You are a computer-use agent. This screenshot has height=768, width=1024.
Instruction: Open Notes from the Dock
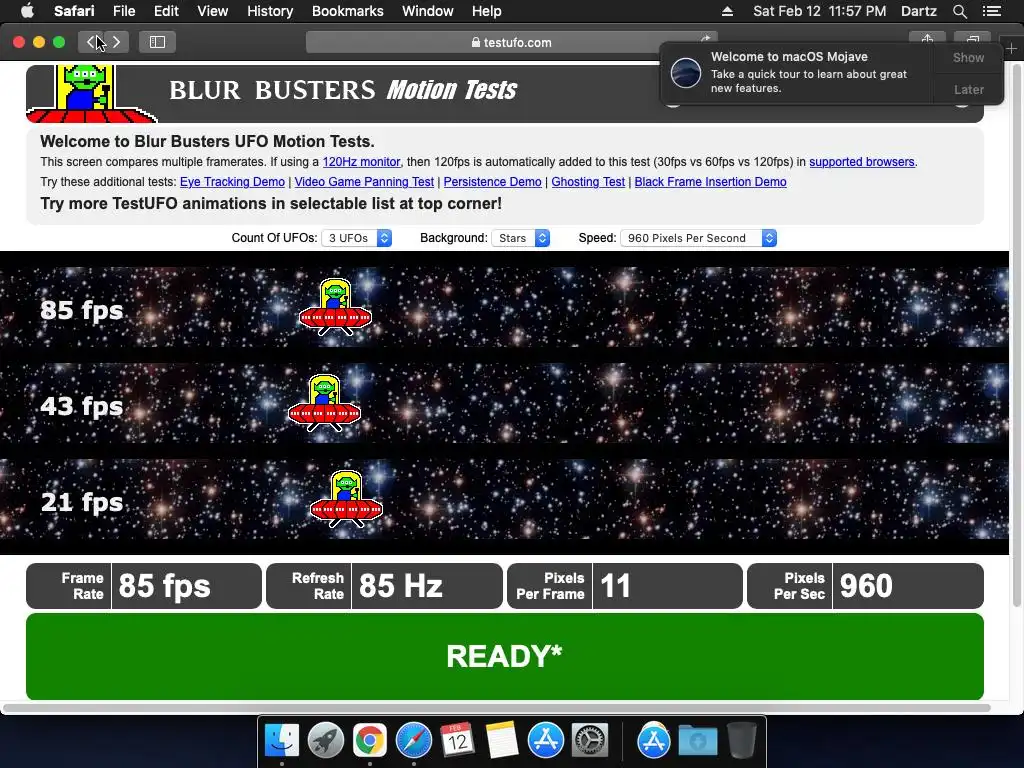pyautogui.click(x=502, y=741)
